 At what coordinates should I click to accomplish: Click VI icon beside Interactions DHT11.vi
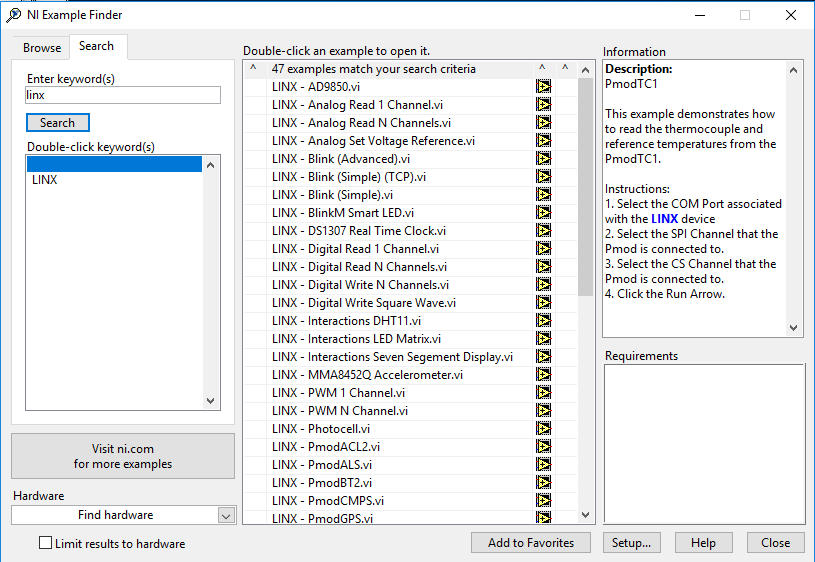(x=543, y=321)
